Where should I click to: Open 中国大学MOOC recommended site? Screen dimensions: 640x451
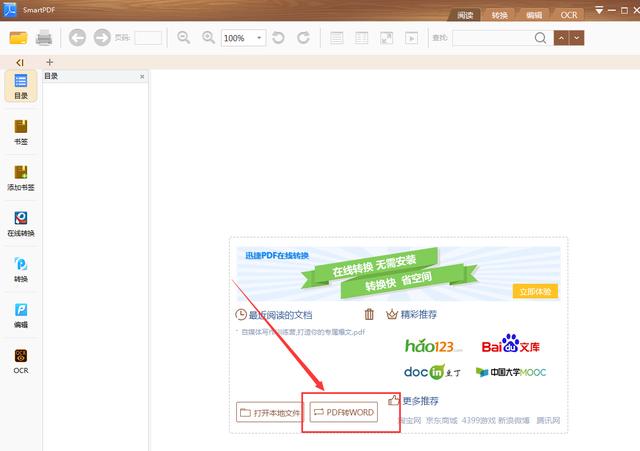pyautogui.click(x=511, y=372)
